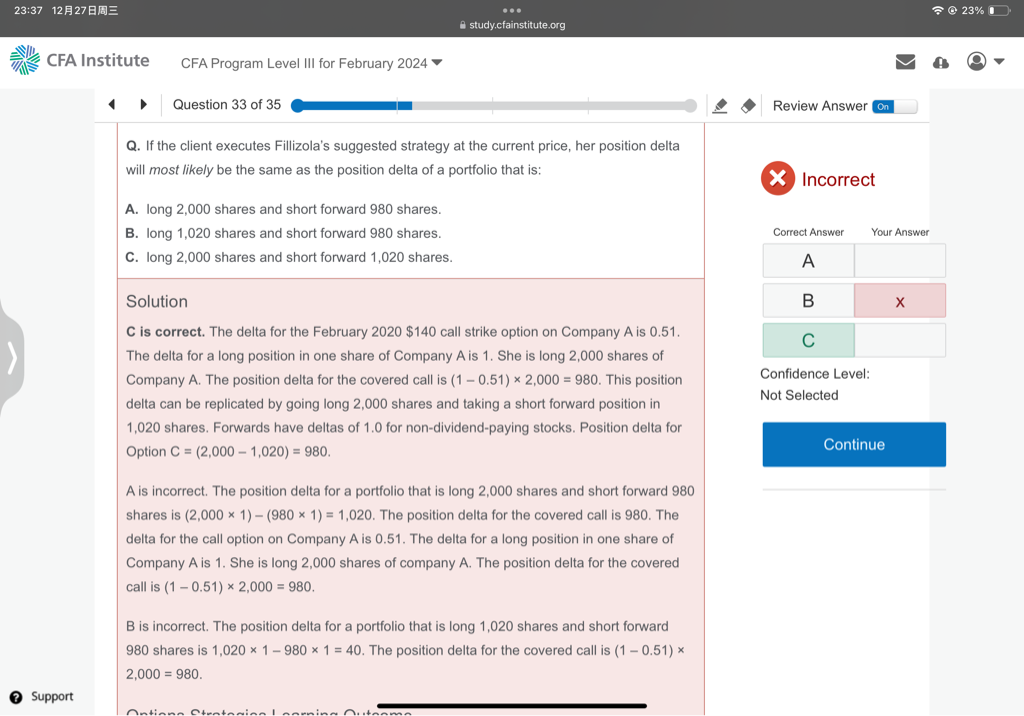Image resolution: width=1024 pixels, height=716 pixels.
Task: Go to the previous question arrow
Action: pos(112,105)
